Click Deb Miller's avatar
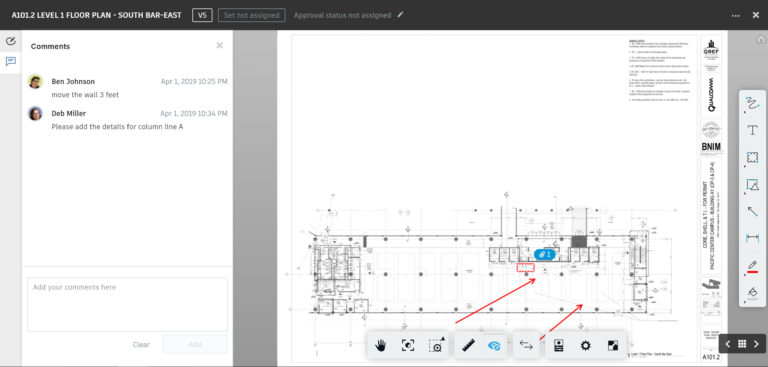Image resolution: width=768 pixels, height=367 pixels. (x=35, y=114)
